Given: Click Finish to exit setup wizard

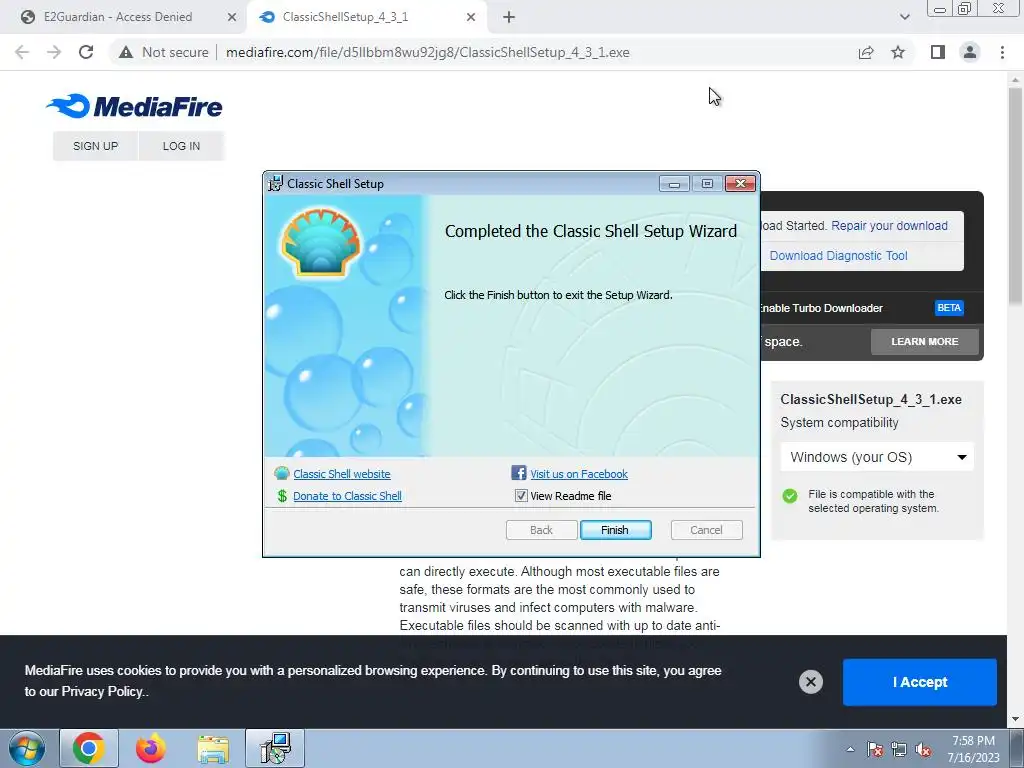Looking at the screenshot, I should pos(615,530).
